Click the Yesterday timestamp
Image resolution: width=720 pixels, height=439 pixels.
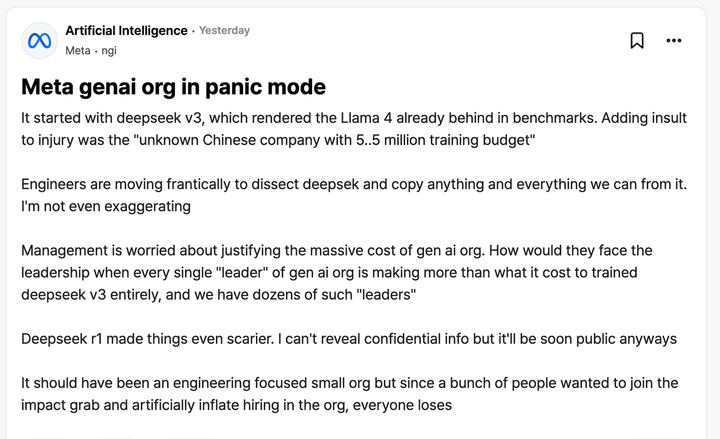coord(224,31)
